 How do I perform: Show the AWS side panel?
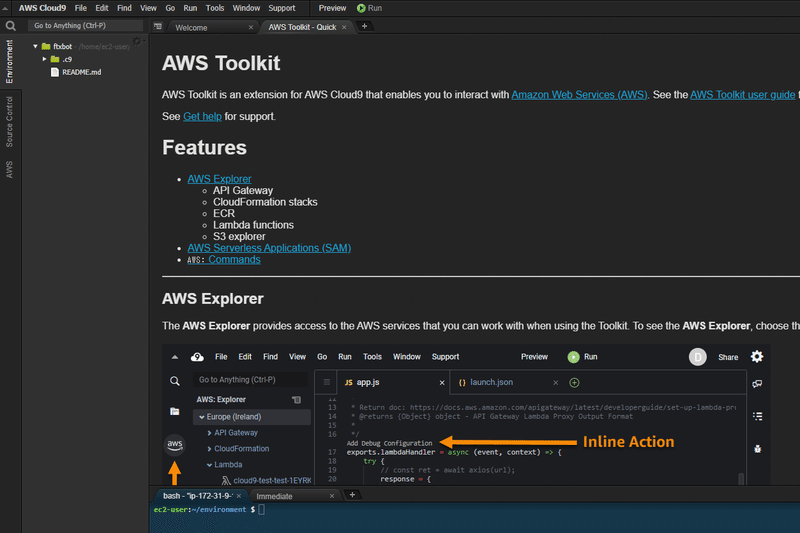click(x=9, y=169)
